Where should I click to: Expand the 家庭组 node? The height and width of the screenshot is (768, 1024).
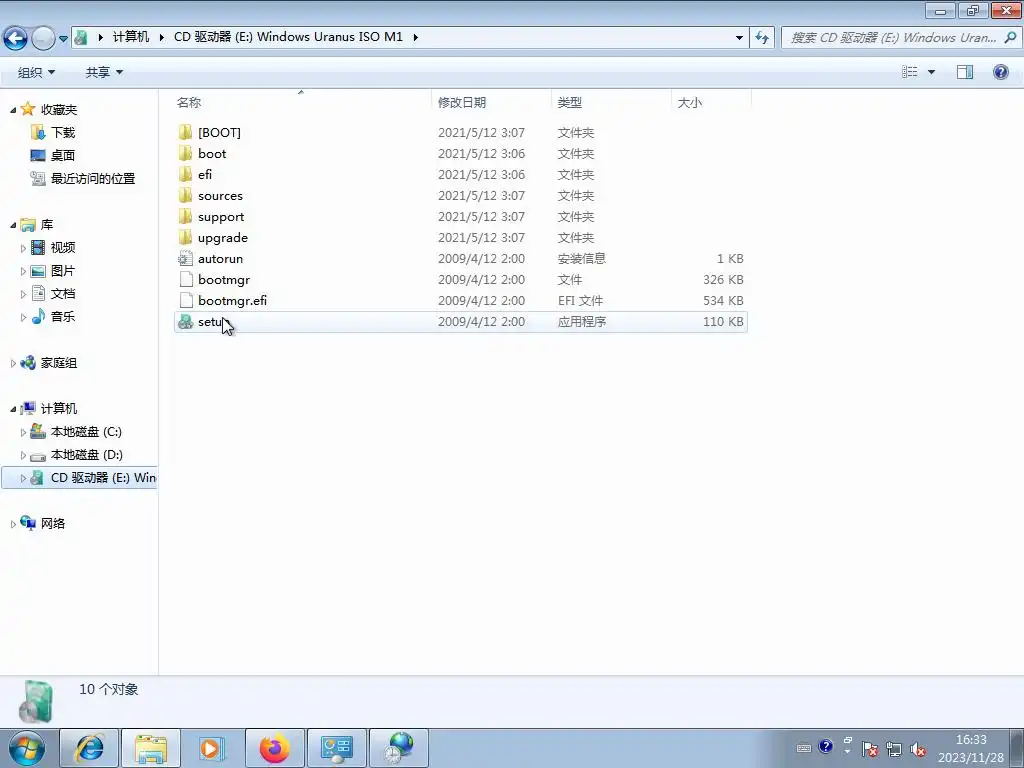13,363
